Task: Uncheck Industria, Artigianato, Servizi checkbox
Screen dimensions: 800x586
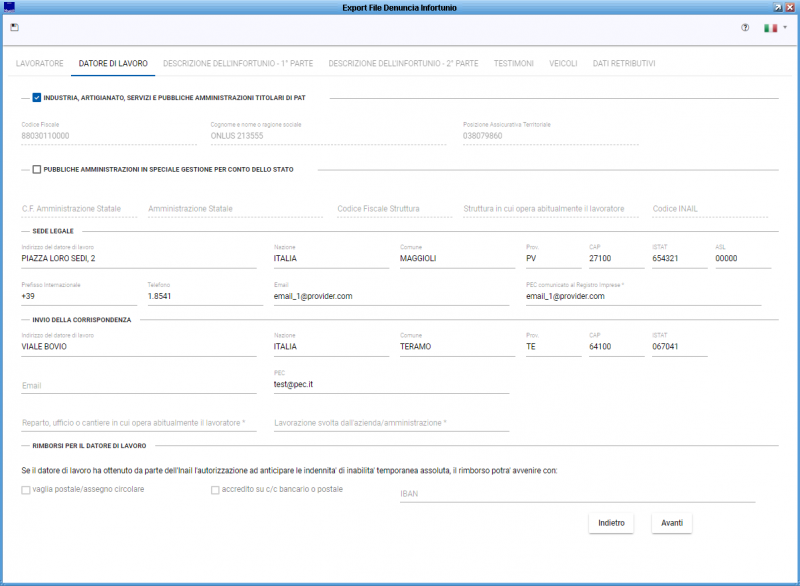Action: point(37,98)
